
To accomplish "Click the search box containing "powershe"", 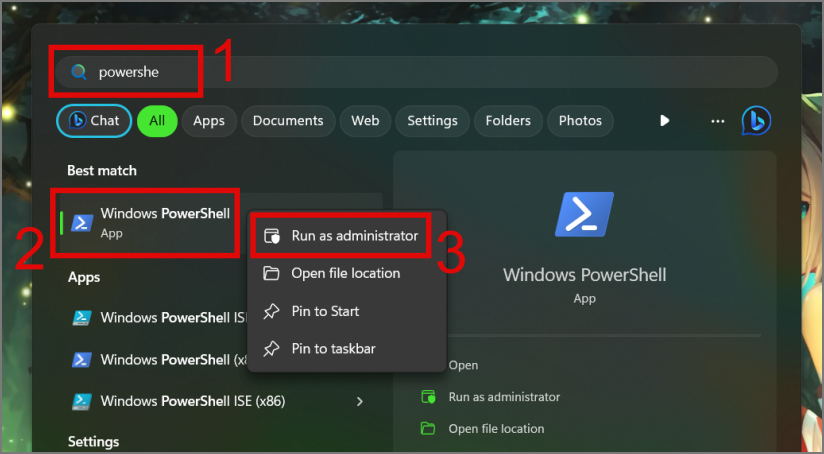I will [416, 72].
